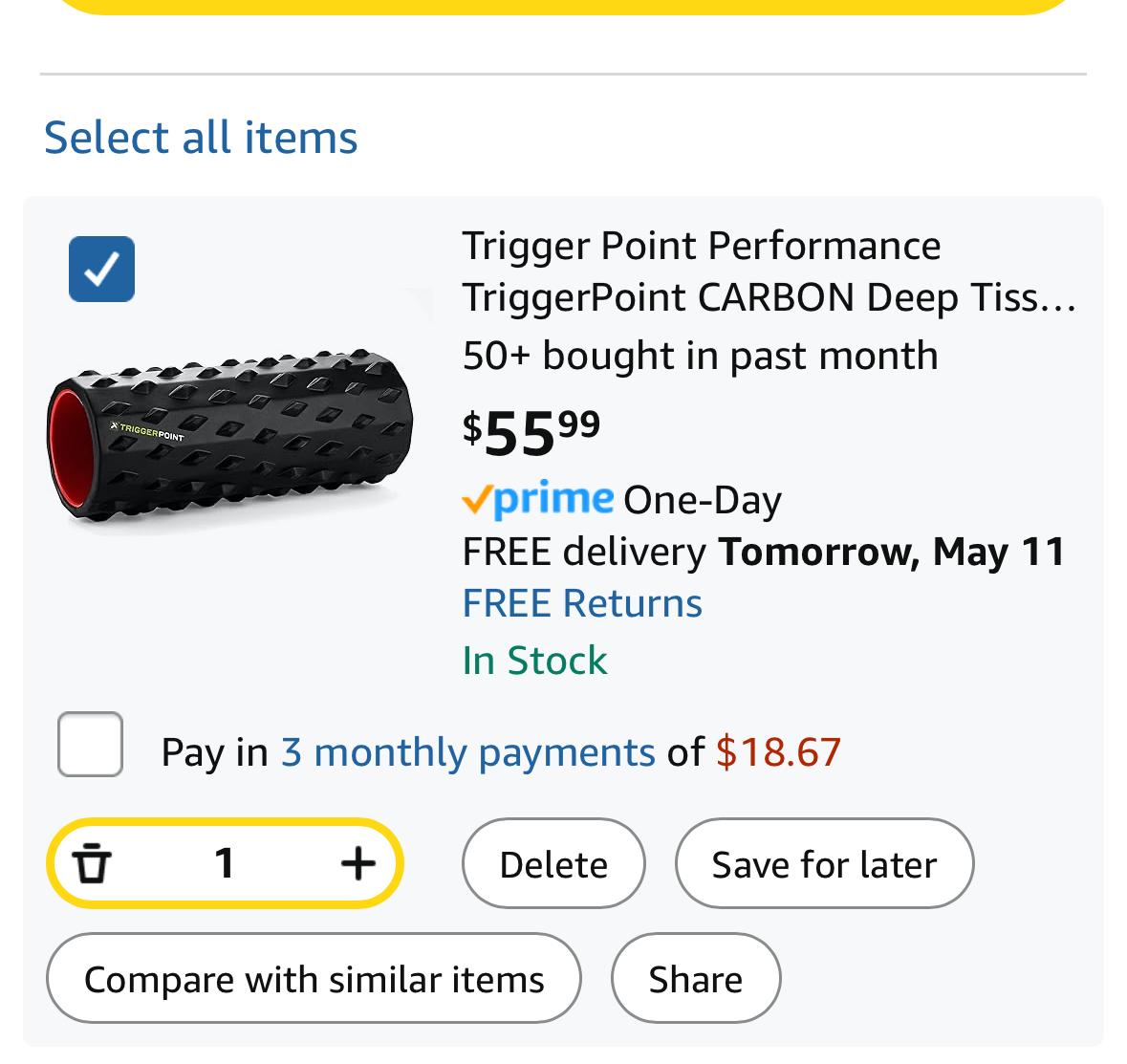The image size is (1127, 1064).
Task: Click the Tomorrow, May 11 delivery text
Action: 891,553
